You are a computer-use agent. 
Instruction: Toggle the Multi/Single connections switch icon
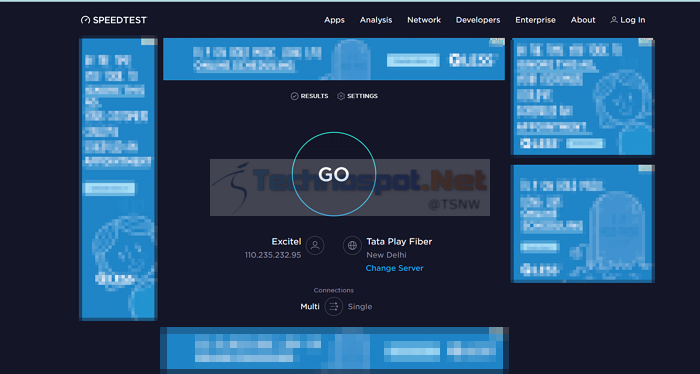333,307
